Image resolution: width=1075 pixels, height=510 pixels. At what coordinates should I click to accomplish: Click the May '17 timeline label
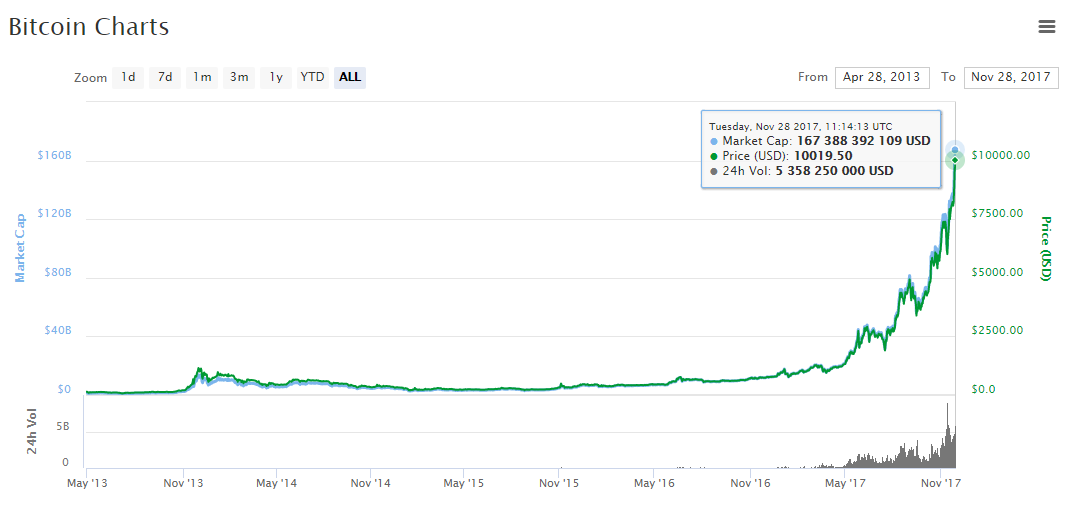(846, 484)
